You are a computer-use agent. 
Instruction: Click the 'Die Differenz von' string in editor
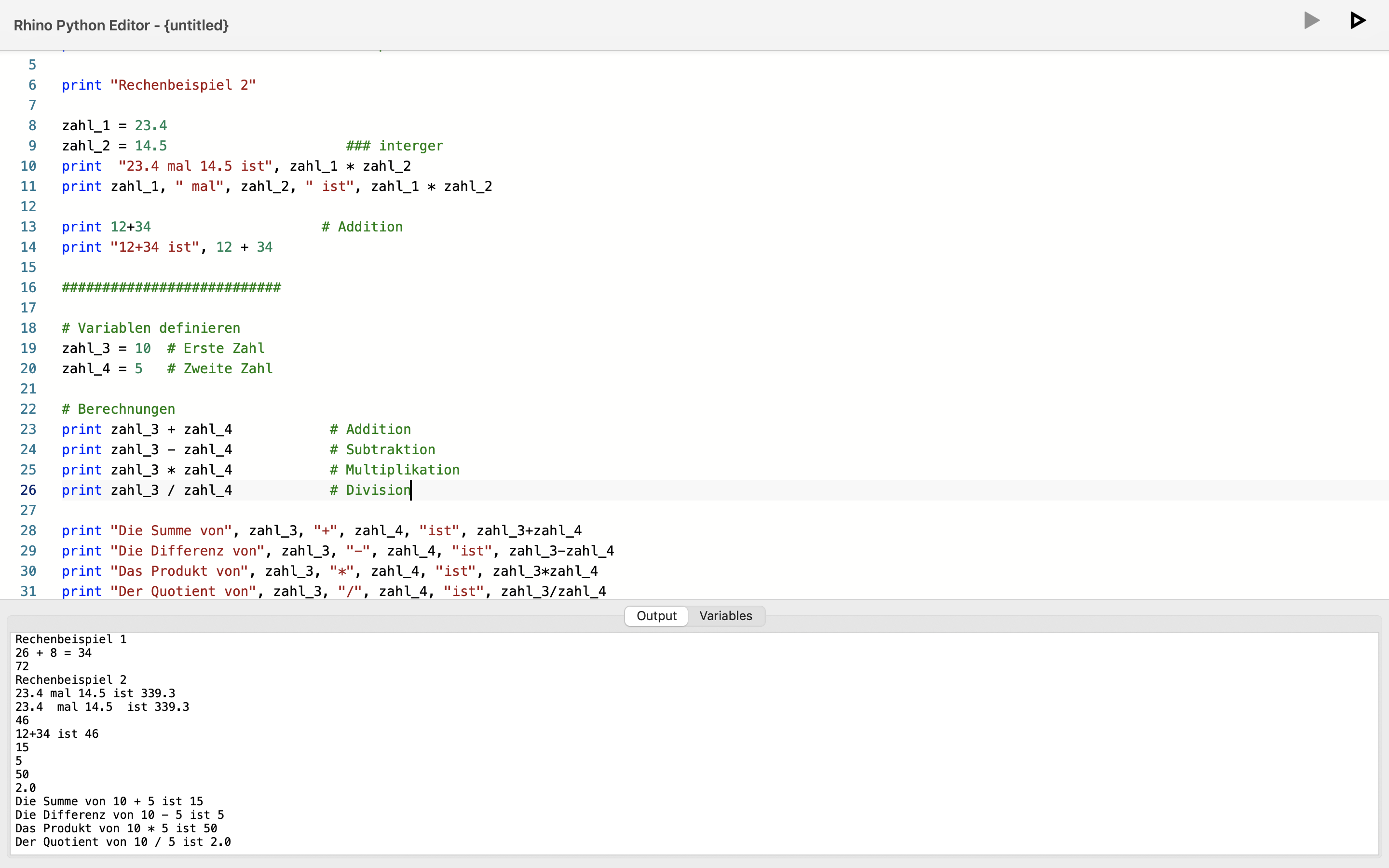click(x=187, y=551)
